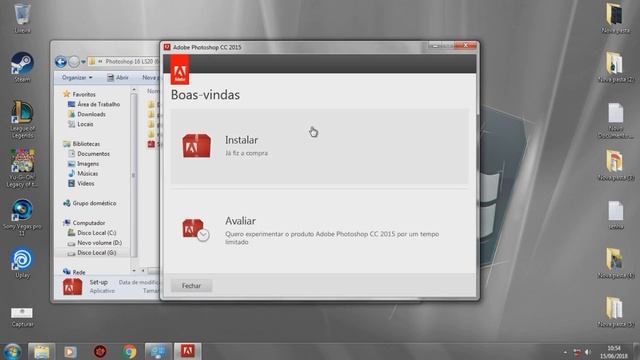Choose the Instalar option in Adobe installer
The height and width of the screenshot is (360, 640).
click(x=320, y=147)
